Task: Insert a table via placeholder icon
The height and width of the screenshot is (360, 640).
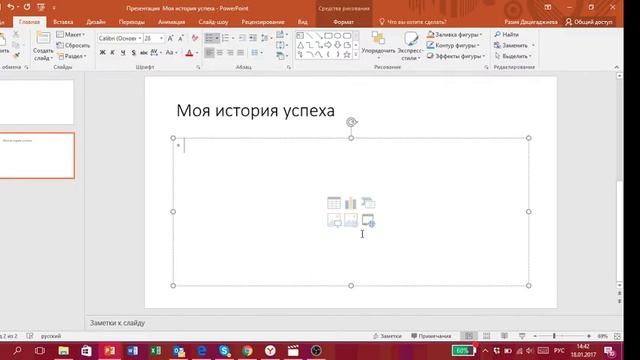Action: pyautogui.click(x=334, y=203)
